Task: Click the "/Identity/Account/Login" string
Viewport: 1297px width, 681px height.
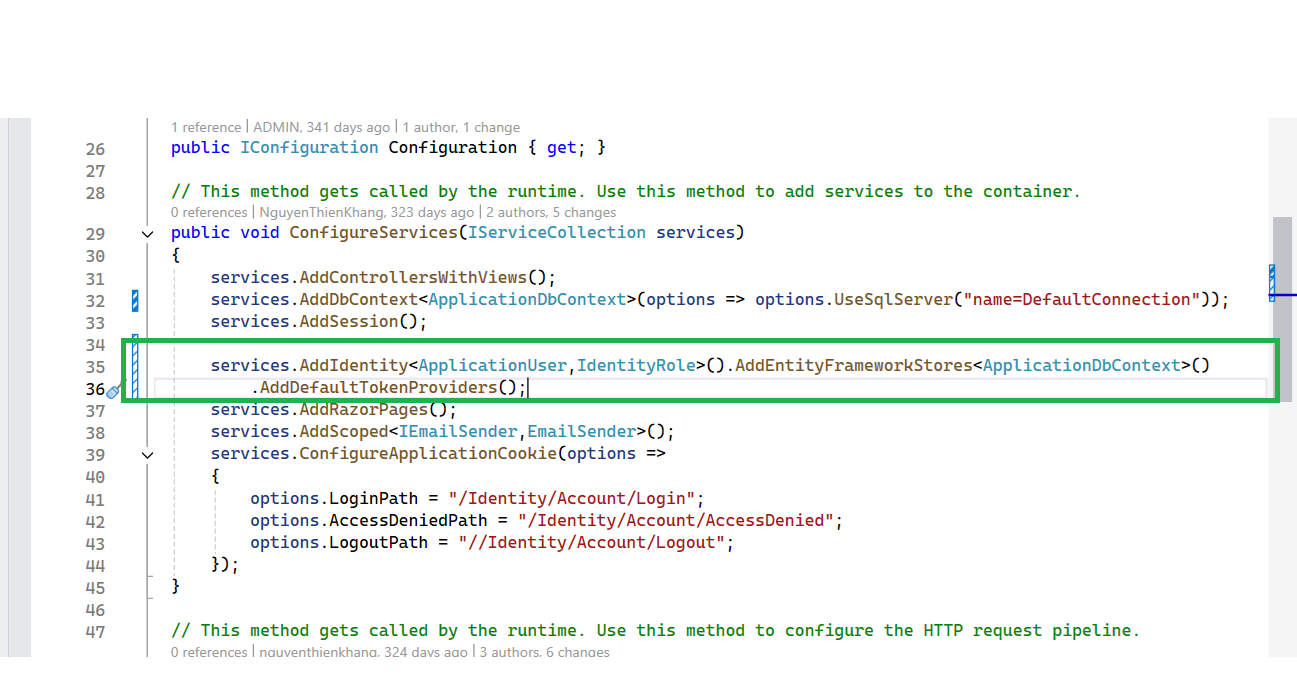Action: click(x=572, y=498)
